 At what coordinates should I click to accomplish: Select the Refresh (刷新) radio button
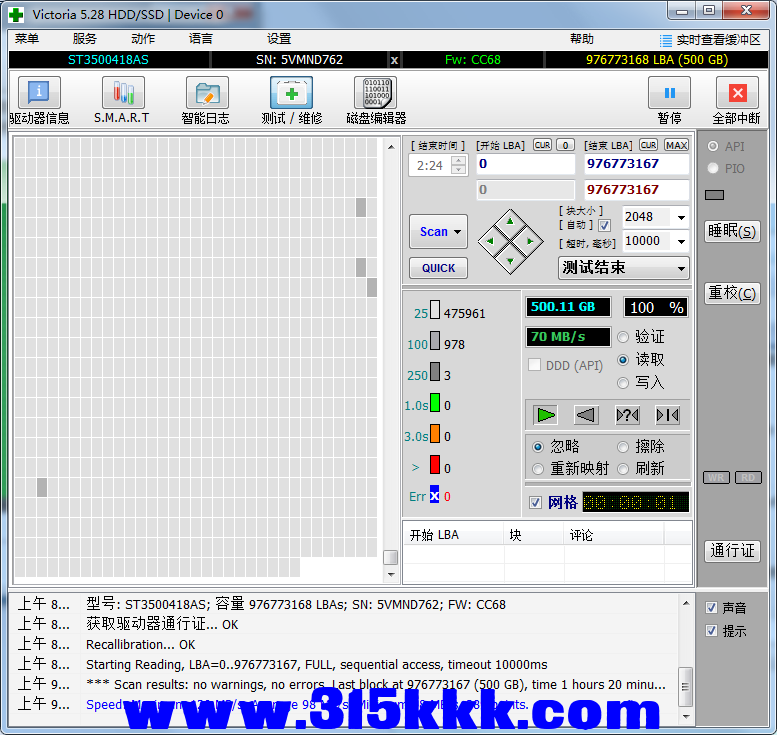click(x=623, y=469)
